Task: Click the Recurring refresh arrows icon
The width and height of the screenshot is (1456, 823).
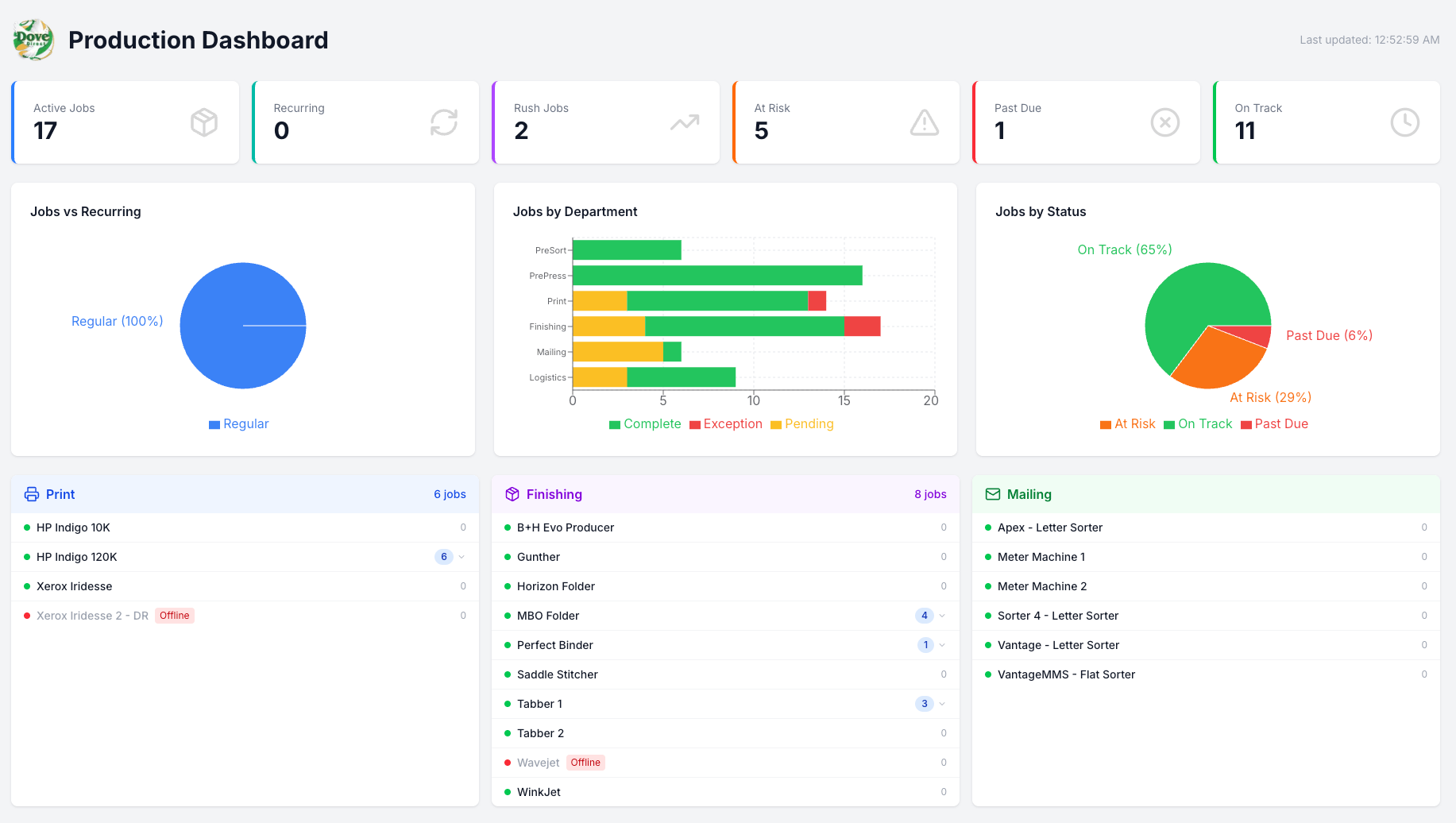Action: coord(444,122)
